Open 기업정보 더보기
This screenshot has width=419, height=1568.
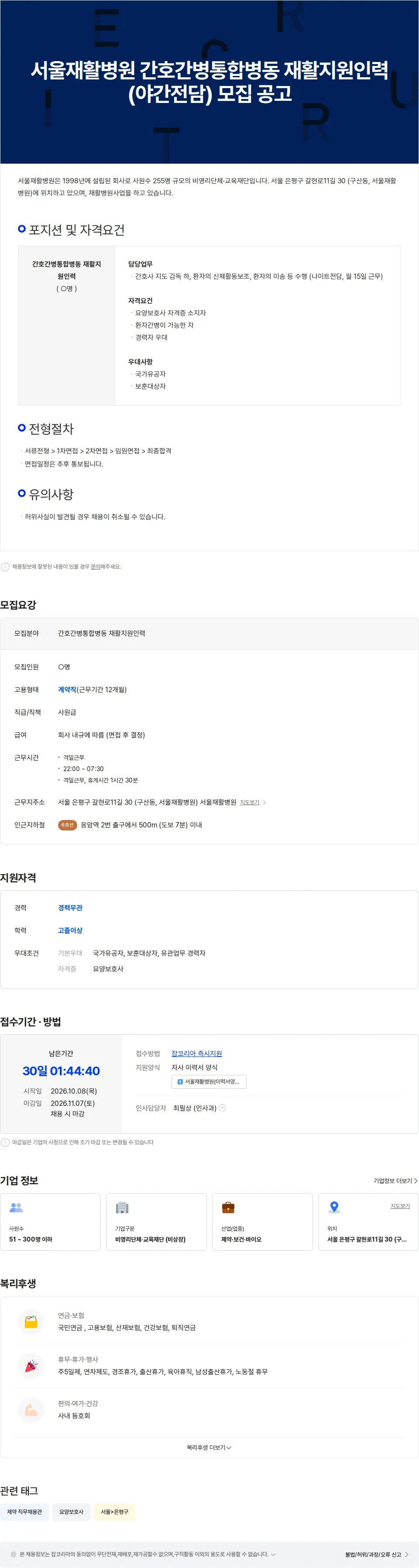395,1181
